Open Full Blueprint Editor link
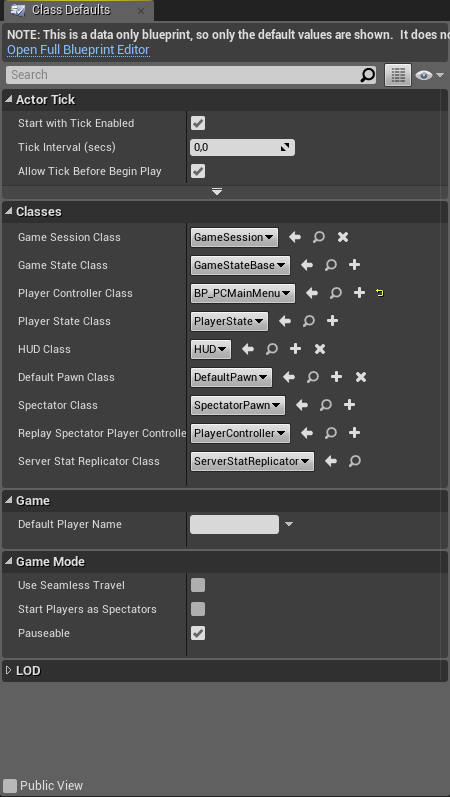 point(78,50)
